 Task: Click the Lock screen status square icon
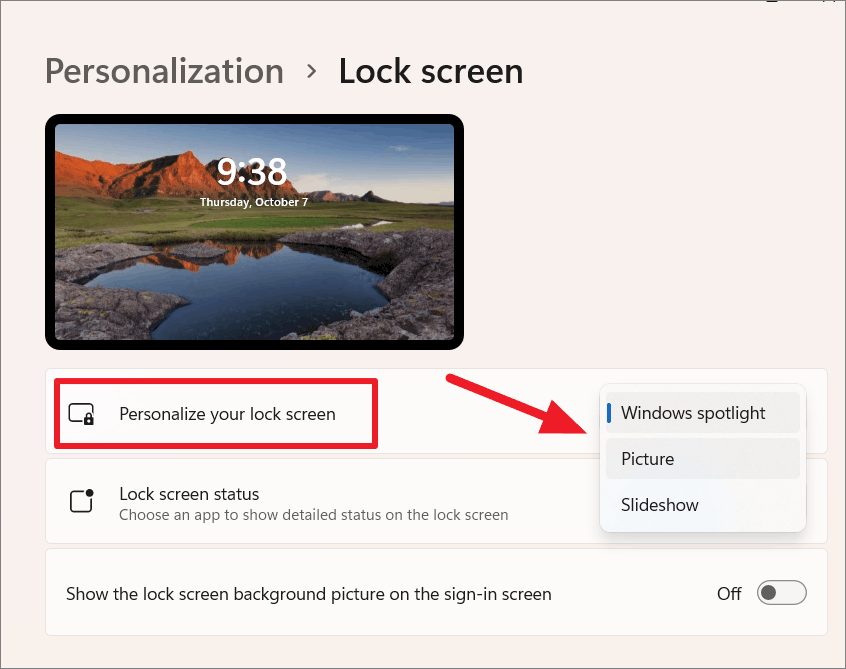(81, 500)
